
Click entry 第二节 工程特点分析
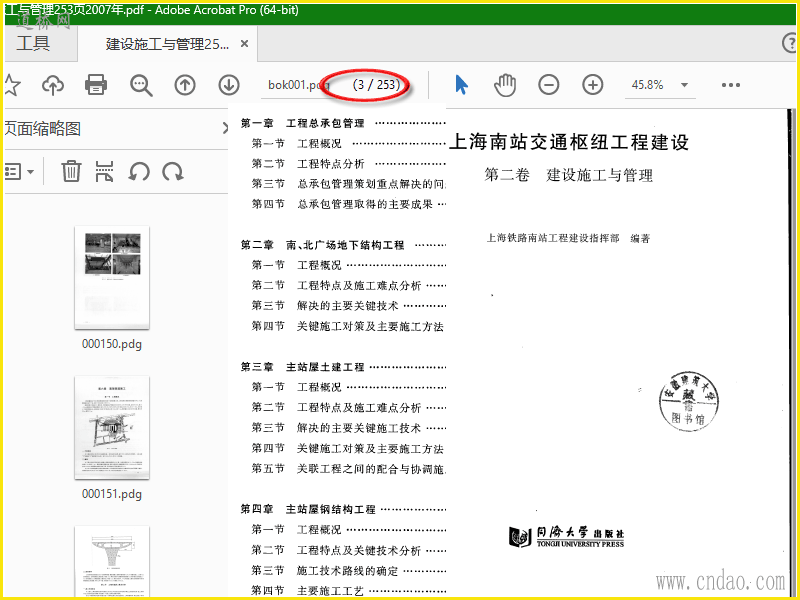point(308,164)
